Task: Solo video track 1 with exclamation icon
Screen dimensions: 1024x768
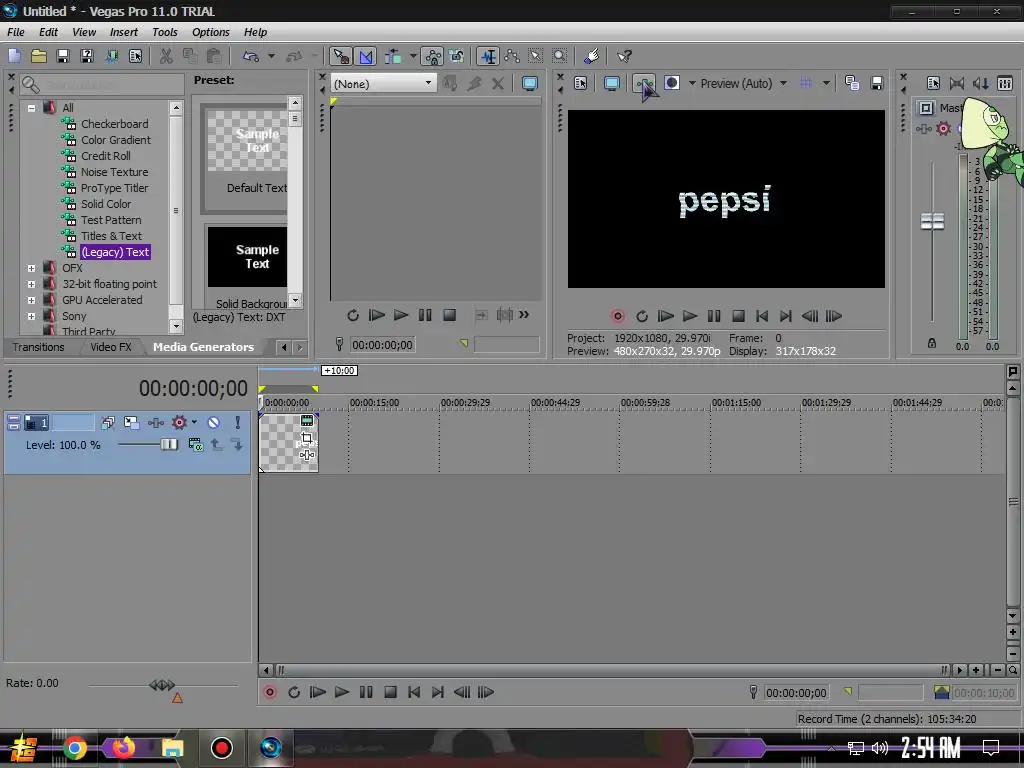Action: pyautogui.click(x=237, y=423)
